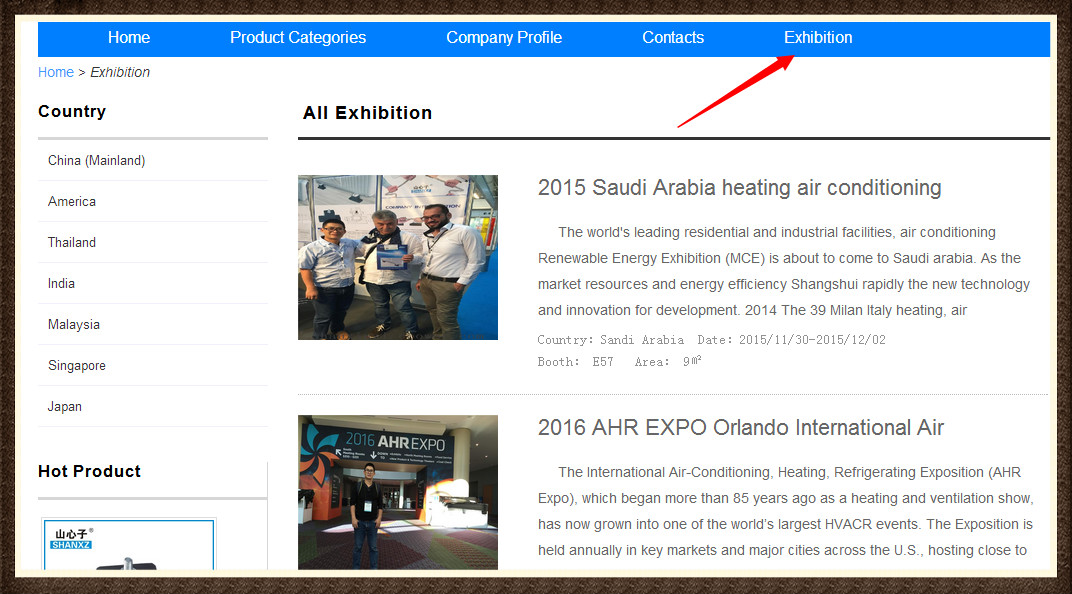Filter exhibitions by China (Mainland)

[97, 161]
